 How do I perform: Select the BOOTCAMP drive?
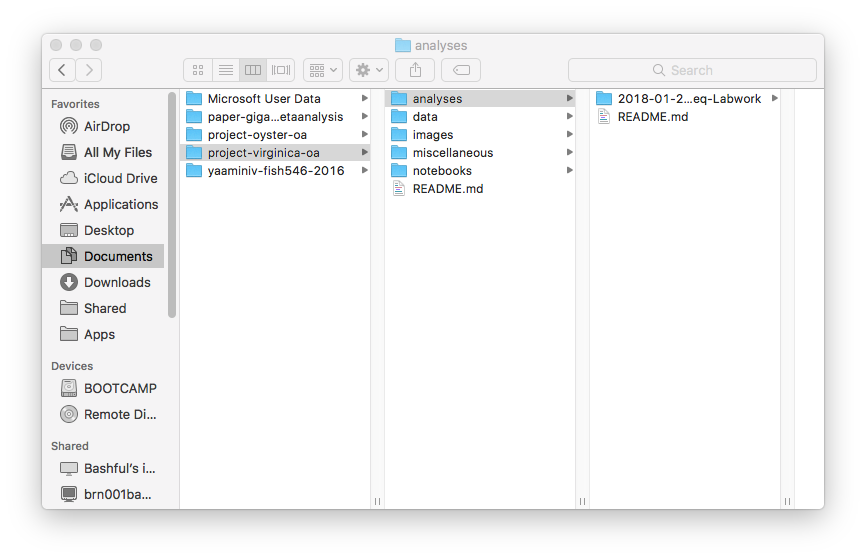coord(103,388)
